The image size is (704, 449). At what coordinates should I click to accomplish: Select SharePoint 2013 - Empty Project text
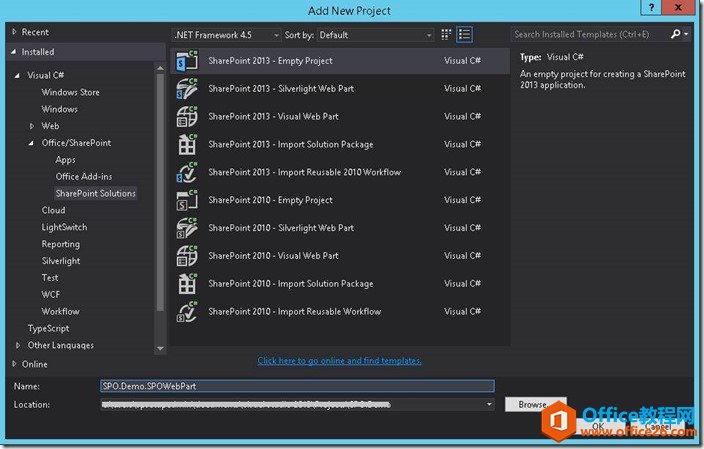(x=270, y=61)
